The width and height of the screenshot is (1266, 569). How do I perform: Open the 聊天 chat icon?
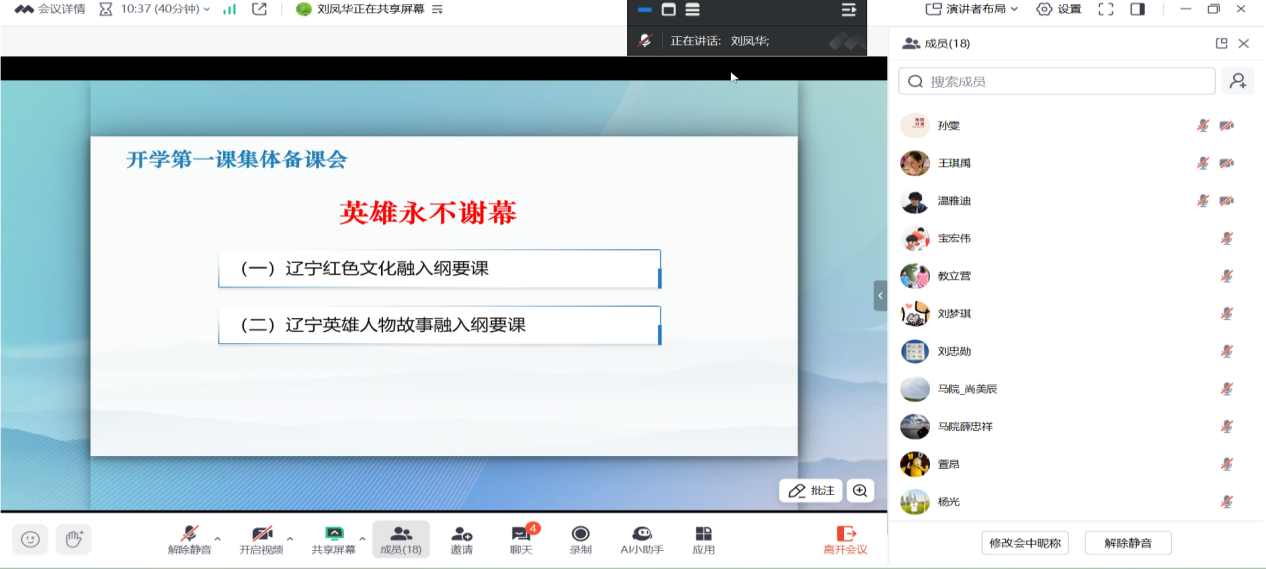520,539
